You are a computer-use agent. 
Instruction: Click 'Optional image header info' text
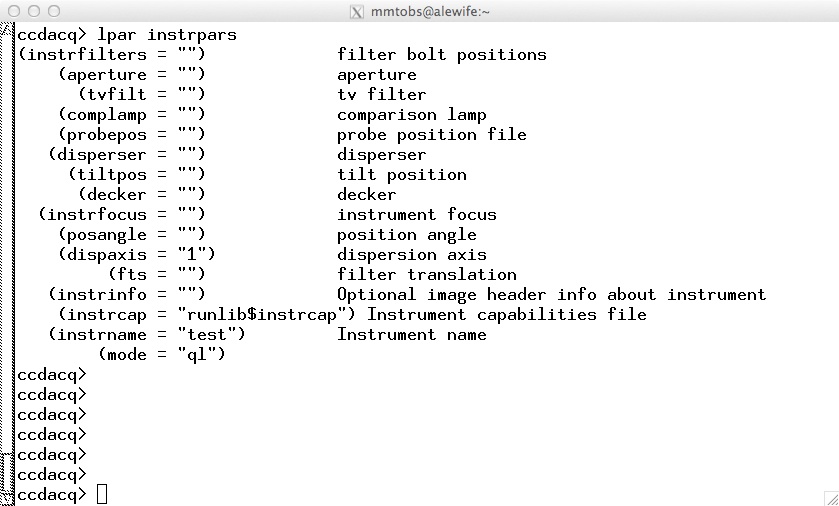click(x=467, y=294)
